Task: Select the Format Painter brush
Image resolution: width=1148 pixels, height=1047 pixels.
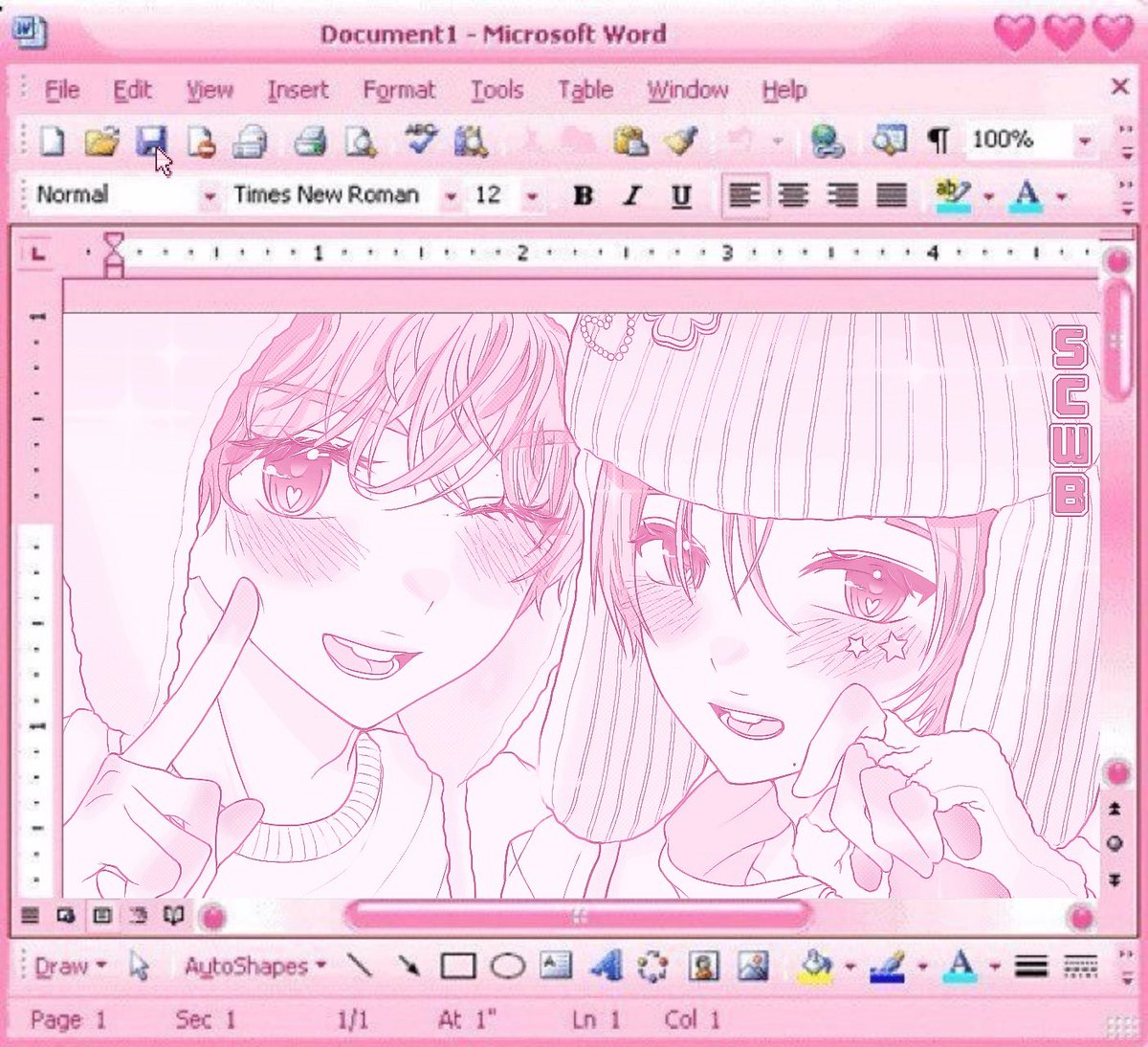Action: coord(682,142)
